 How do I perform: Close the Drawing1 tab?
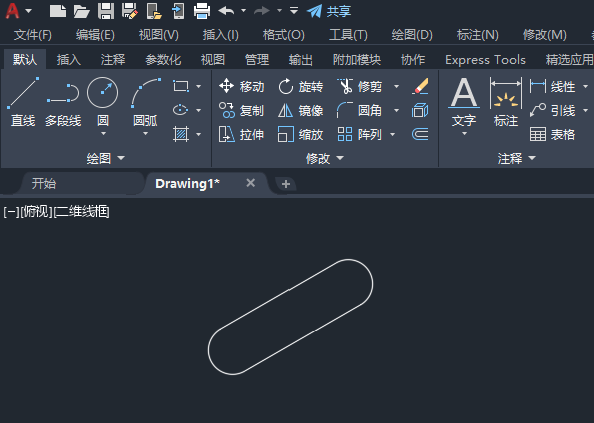click(250, 183)
